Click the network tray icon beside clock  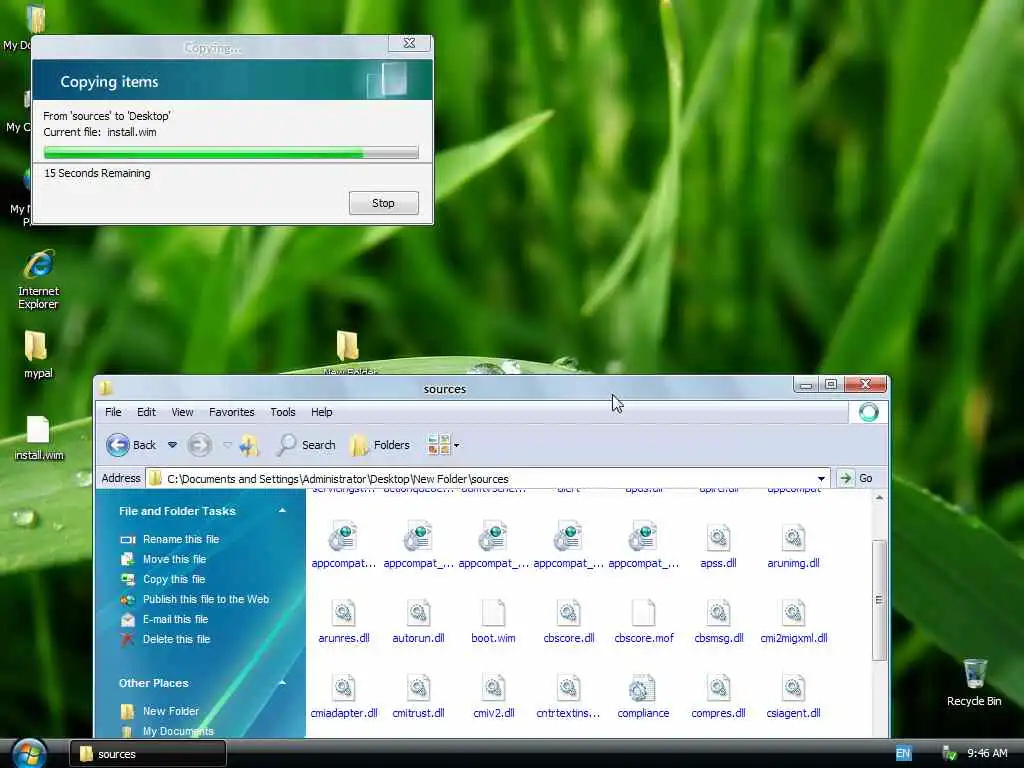(x=950, y=754)
